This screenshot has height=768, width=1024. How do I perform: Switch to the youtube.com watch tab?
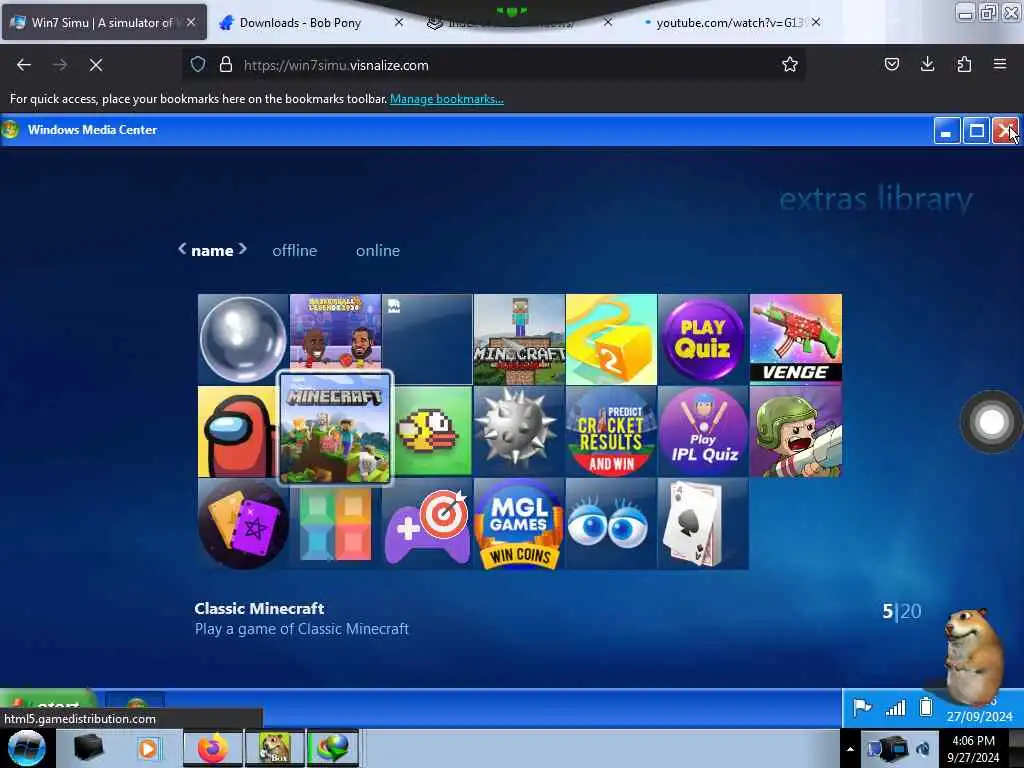[729, 23]
